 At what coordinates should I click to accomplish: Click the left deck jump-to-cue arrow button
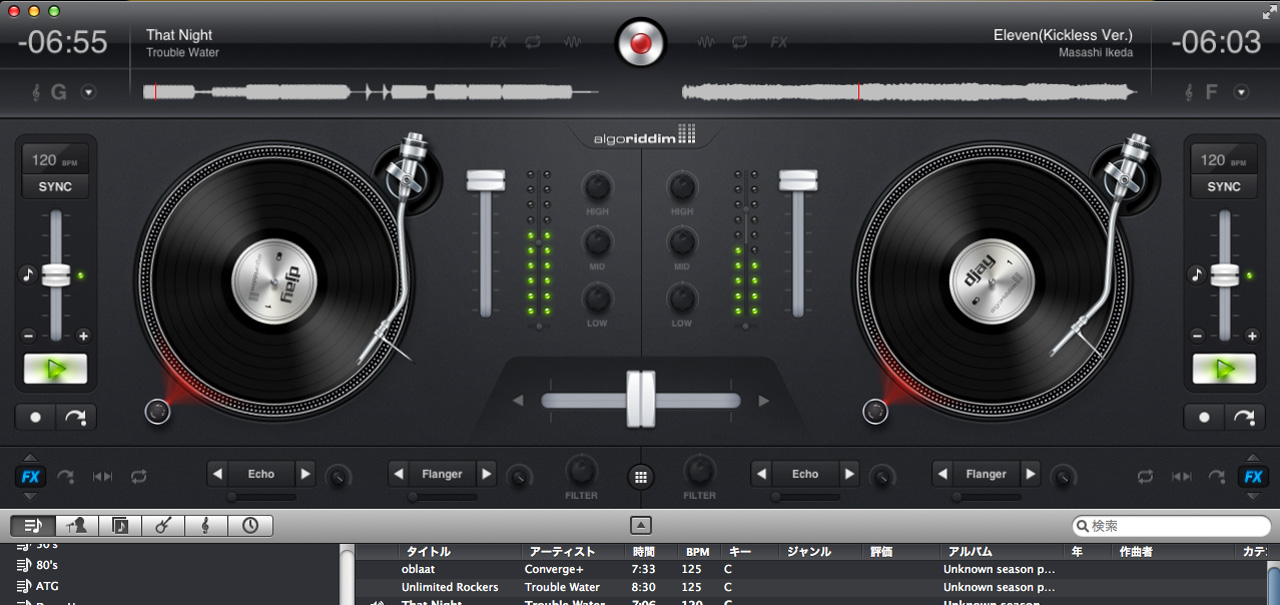[76, 417]
